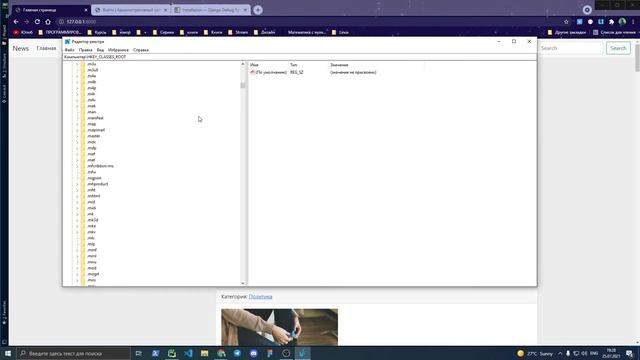Expand the .mkv key chevron

77,232
